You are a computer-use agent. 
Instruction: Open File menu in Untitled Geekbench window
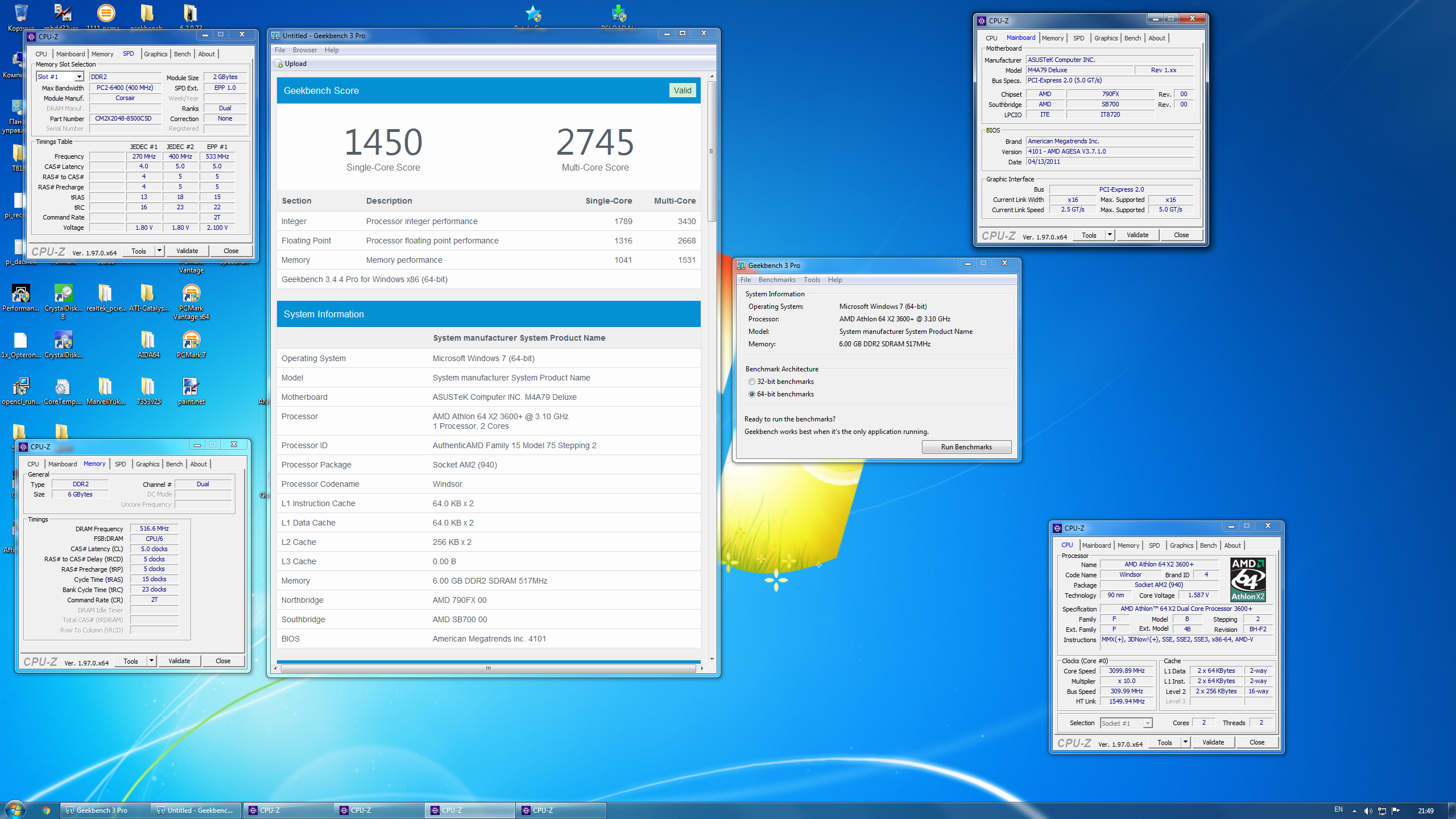(x=280, y=50)
